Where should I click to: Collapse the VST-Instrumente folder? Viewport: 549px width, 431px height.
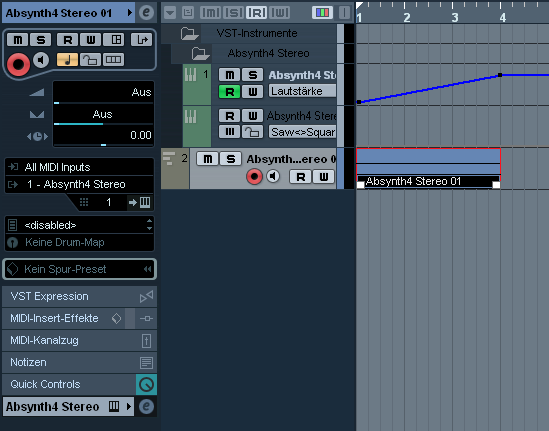(189, 34)
